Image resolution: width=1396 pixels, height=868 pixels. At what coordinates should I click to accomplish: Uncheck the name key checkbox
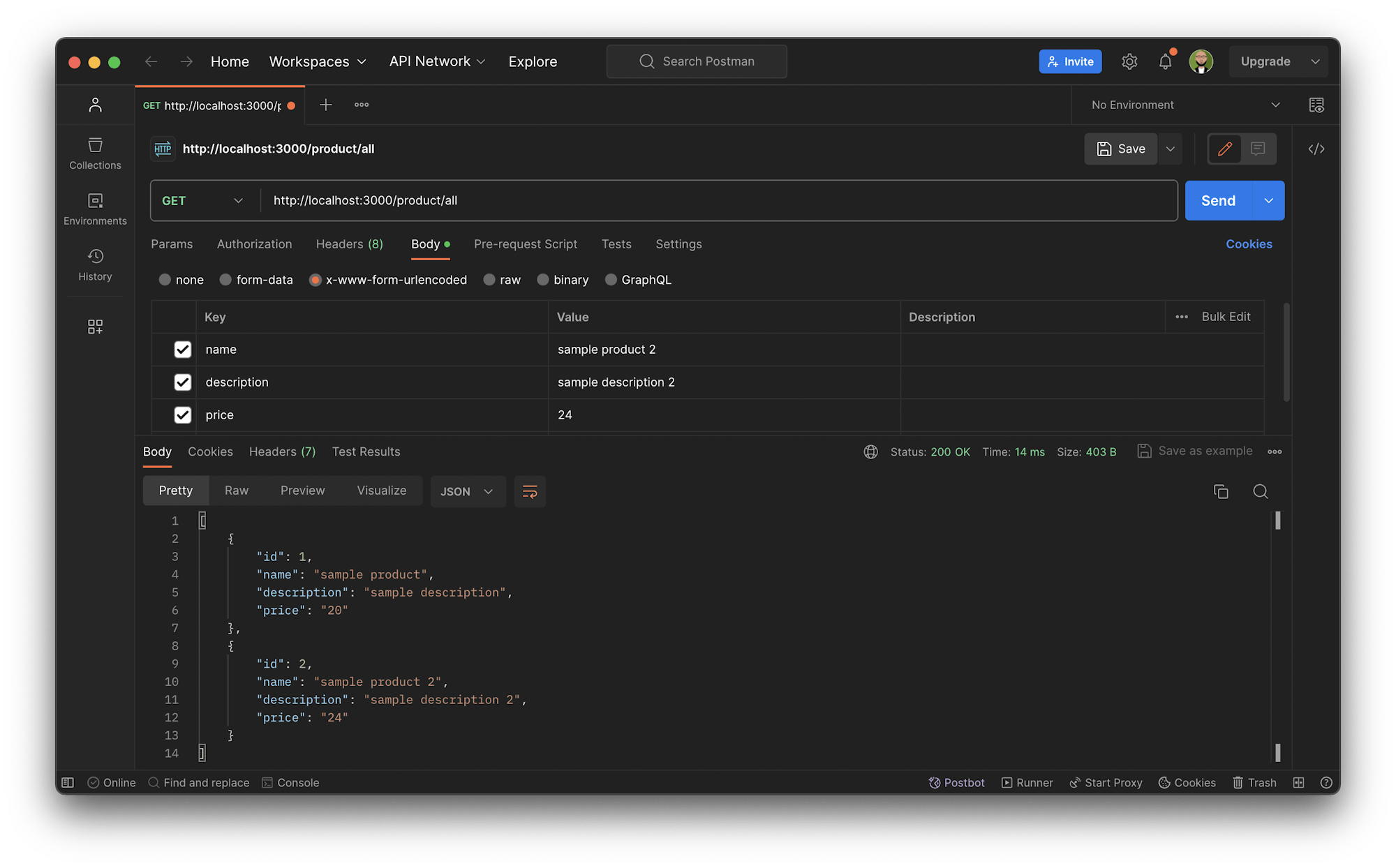[x=182, y=350]
